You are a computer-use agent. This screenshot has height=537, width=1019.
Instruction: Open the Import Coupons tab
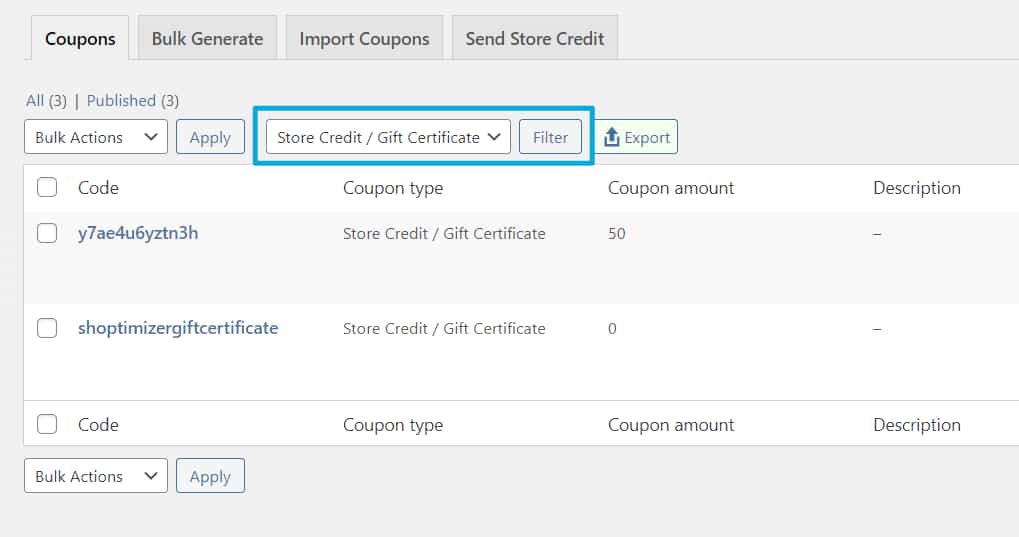(x=364, y=38)
